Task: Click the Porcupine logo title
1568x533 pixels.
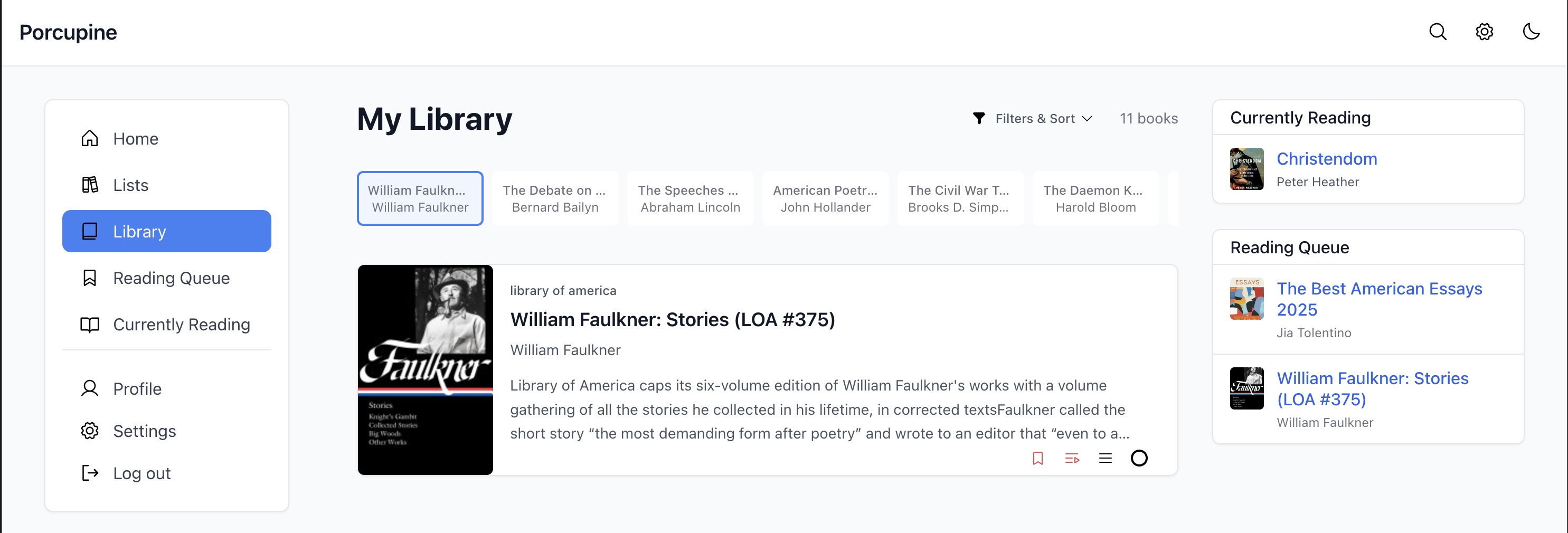Action: [x=68, y=32]
